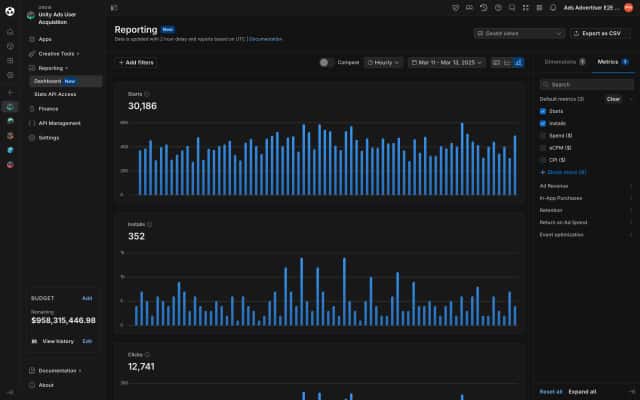Image resolution: width=640 pixels, height=400 pixels.
Task: Open Stats API Access page
Action: (x=55, y=94)
